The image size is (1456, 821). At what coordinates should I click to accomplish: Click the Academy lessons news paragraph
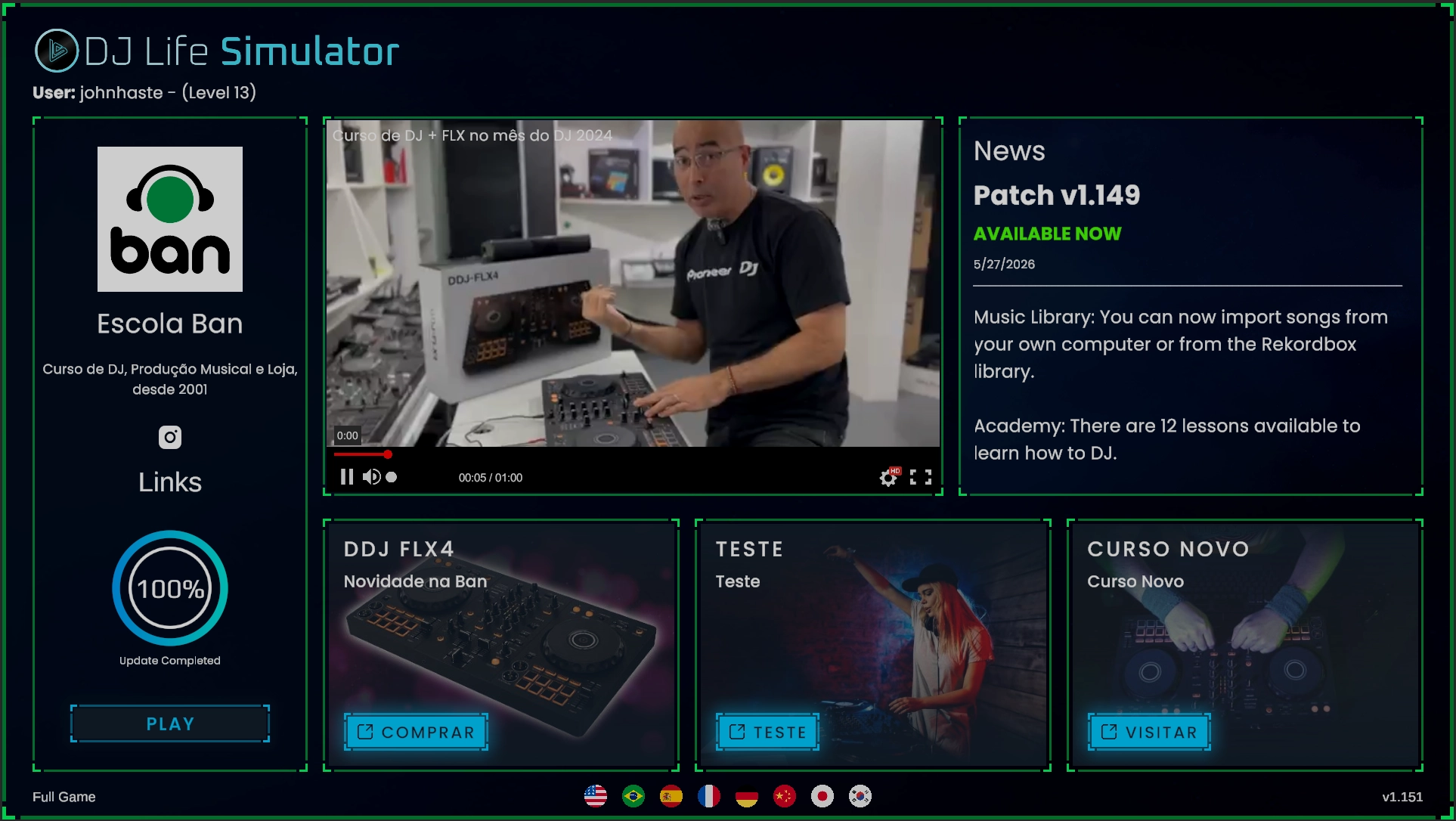(1167, 439)
